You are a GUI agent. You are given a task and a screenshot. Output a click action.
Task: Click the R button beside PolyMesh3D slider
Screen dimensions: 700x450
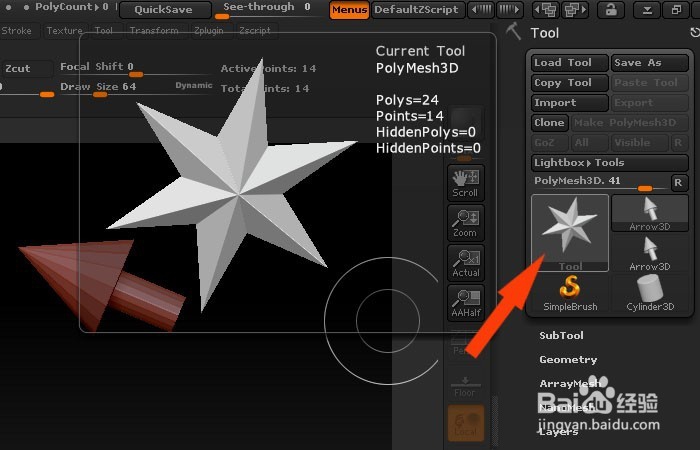pos(679,183)
